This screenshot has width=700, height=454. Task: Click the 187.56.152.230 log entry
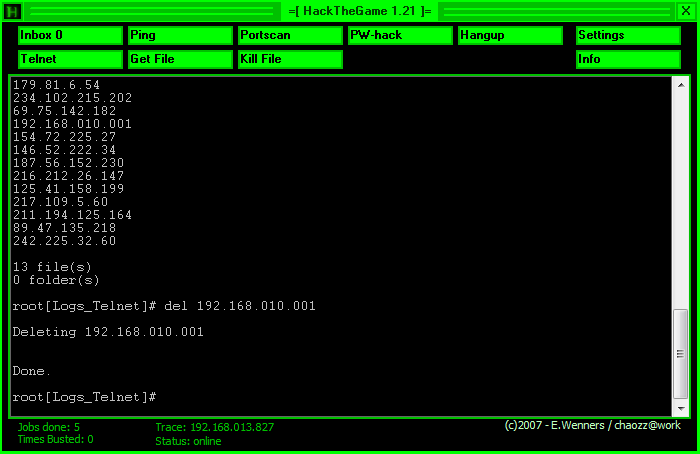[68, 162]
